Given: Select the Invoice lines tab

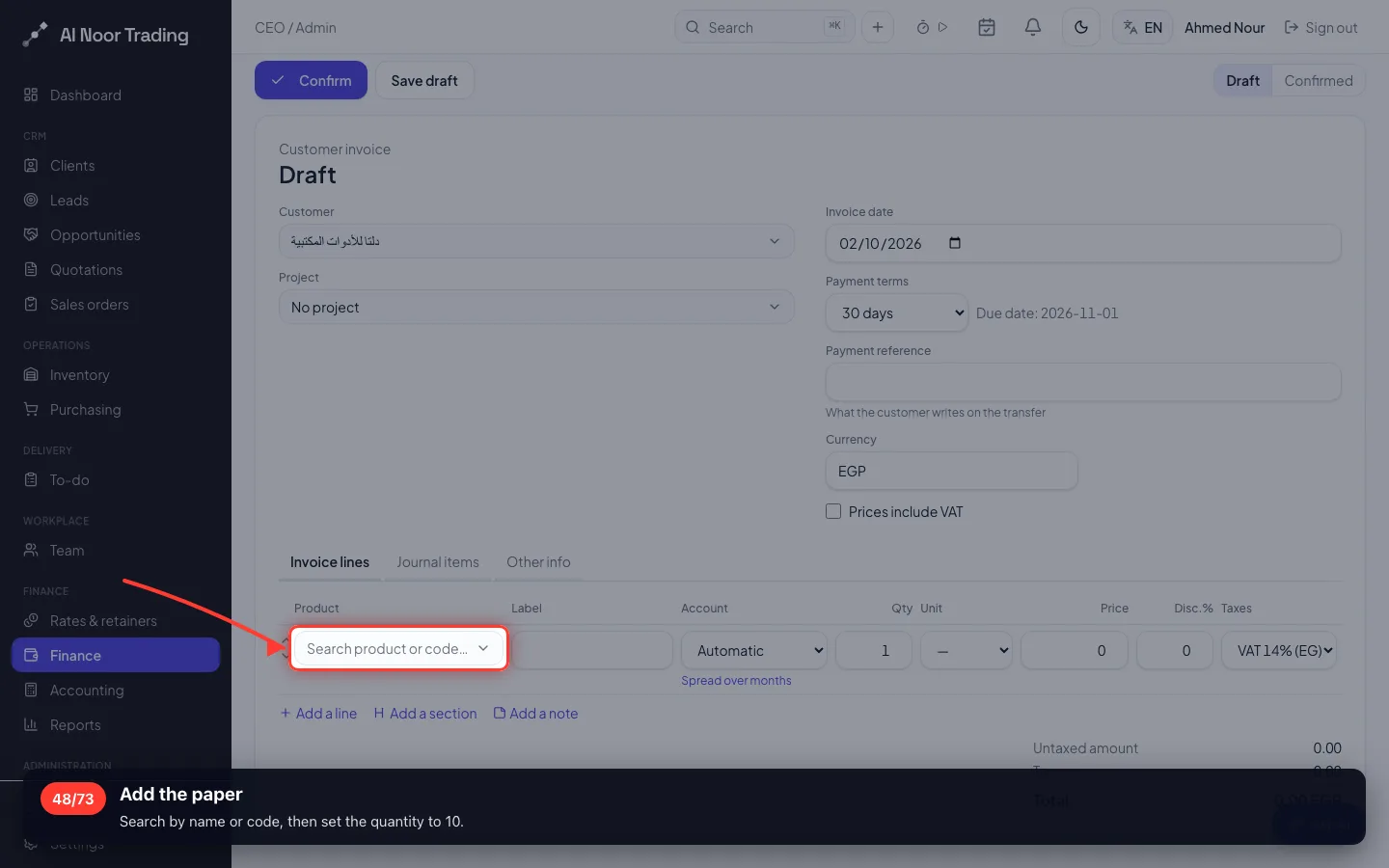Looking at the screenshot, I should click(x=330, y=562).
